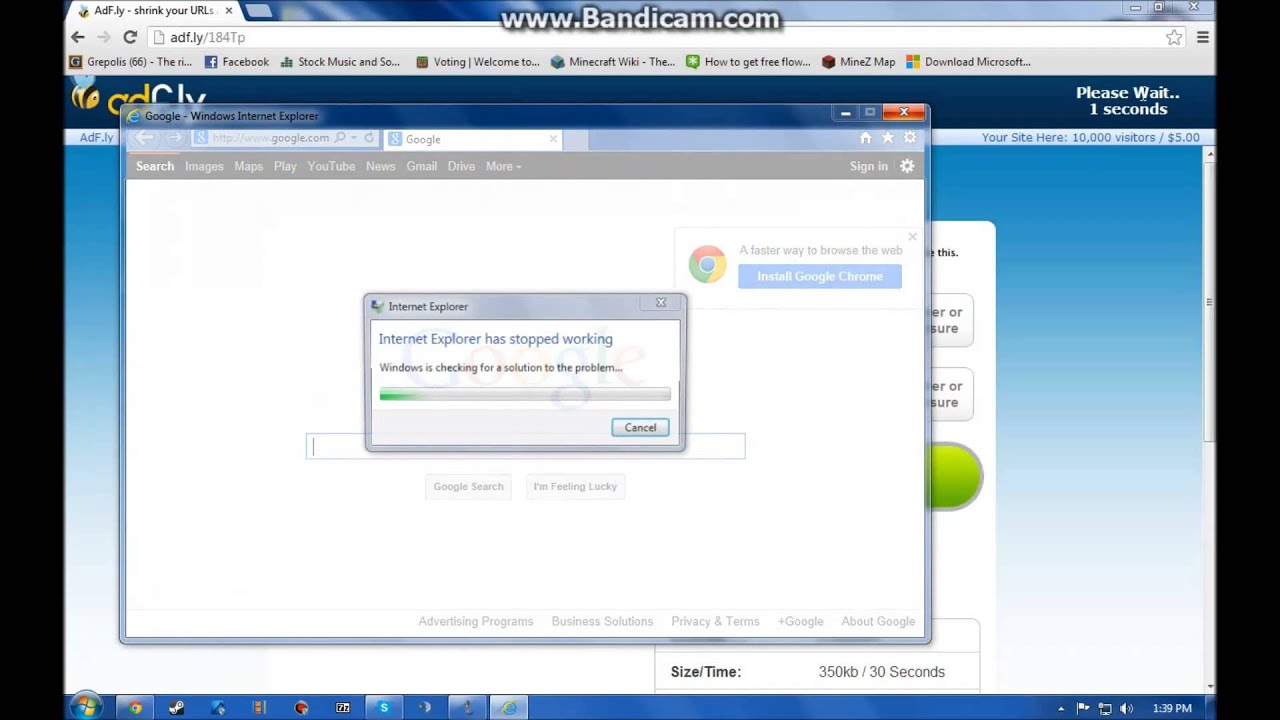Screen dimensions: 1280x720
Task: Open the Business Solutions footer link
Action: coord(602,621)
